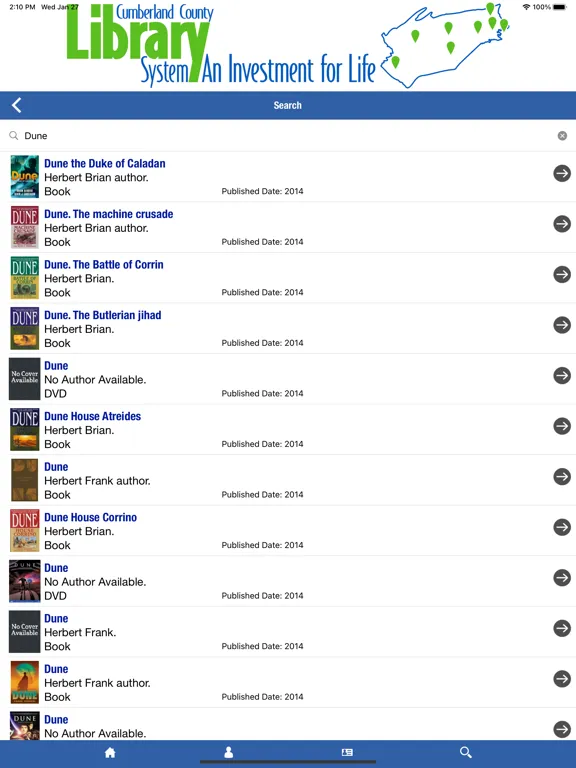Select title Dune House Corrino

click(x=91, y=517)
